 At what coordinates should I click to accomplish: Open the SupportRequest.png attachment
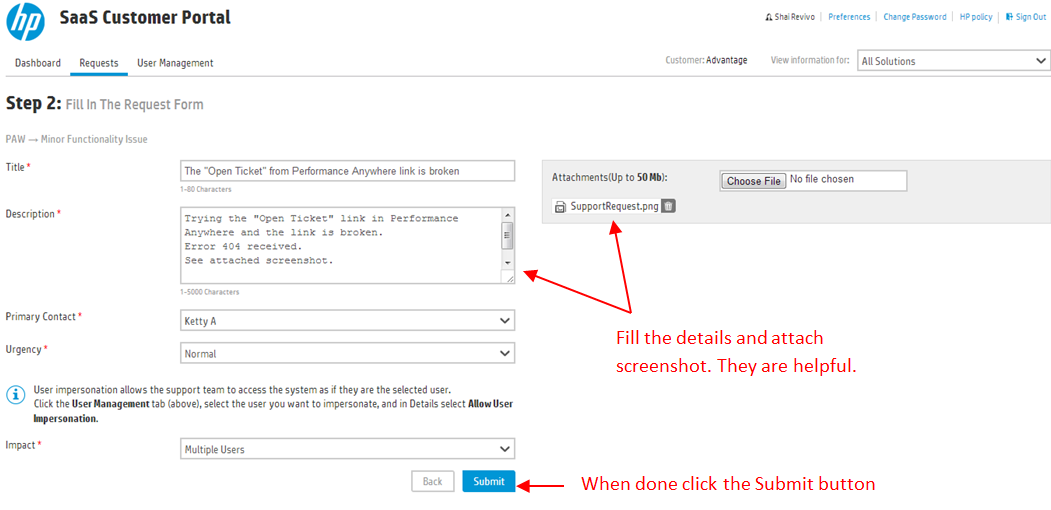[615, 206]
